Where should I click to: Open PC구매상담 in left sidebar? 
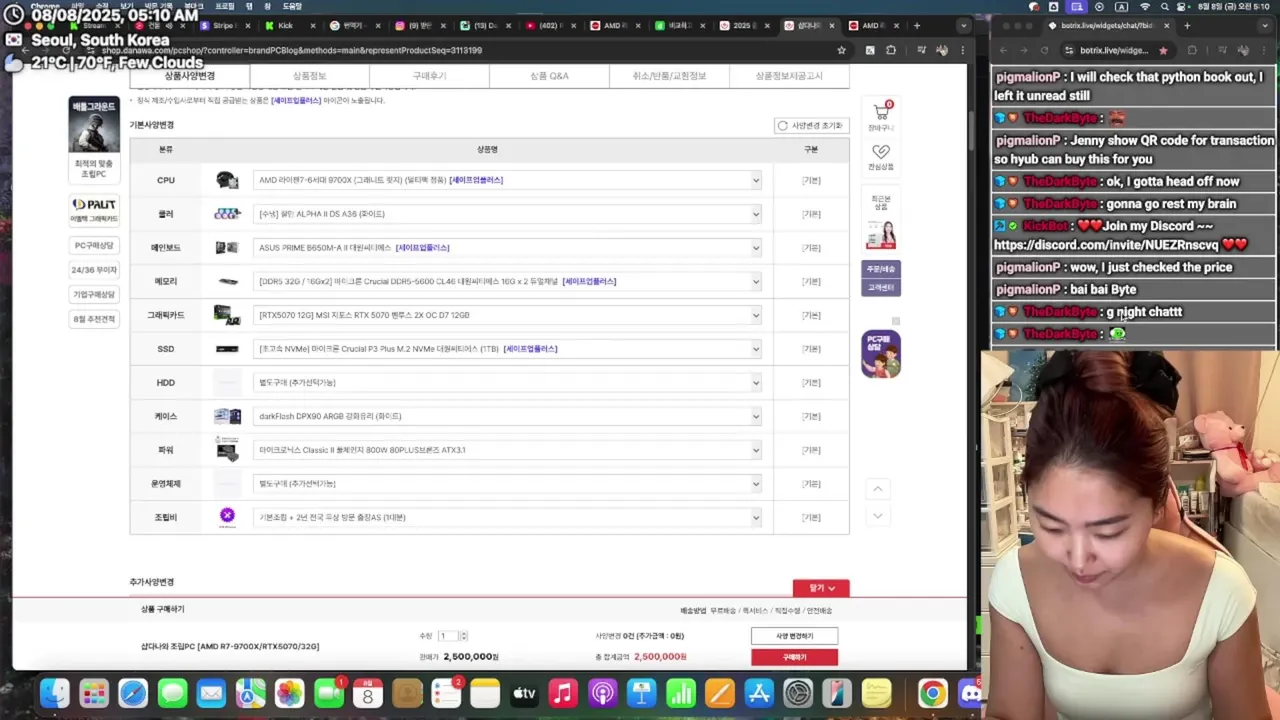tap(94, 245)
